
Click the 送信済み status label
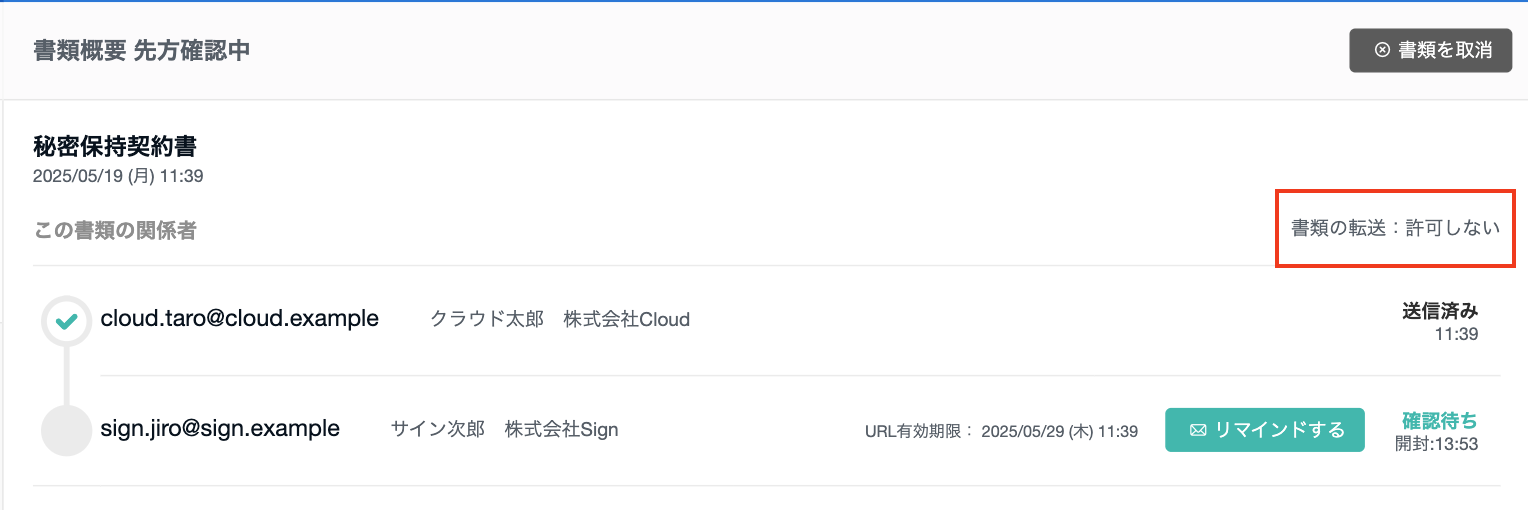click(1440, 311)
